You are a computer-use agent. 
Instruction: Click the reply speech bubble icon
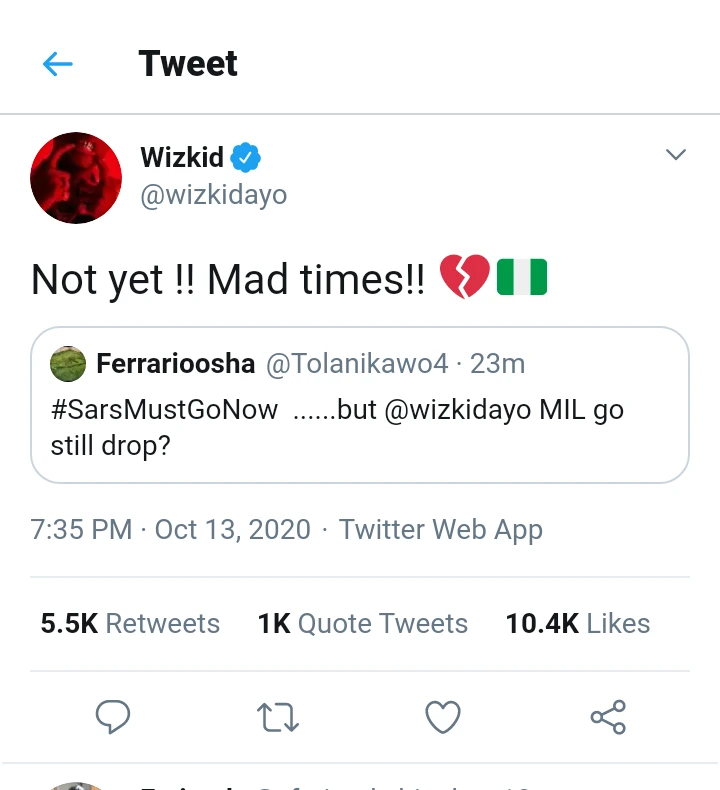point(113,716)
